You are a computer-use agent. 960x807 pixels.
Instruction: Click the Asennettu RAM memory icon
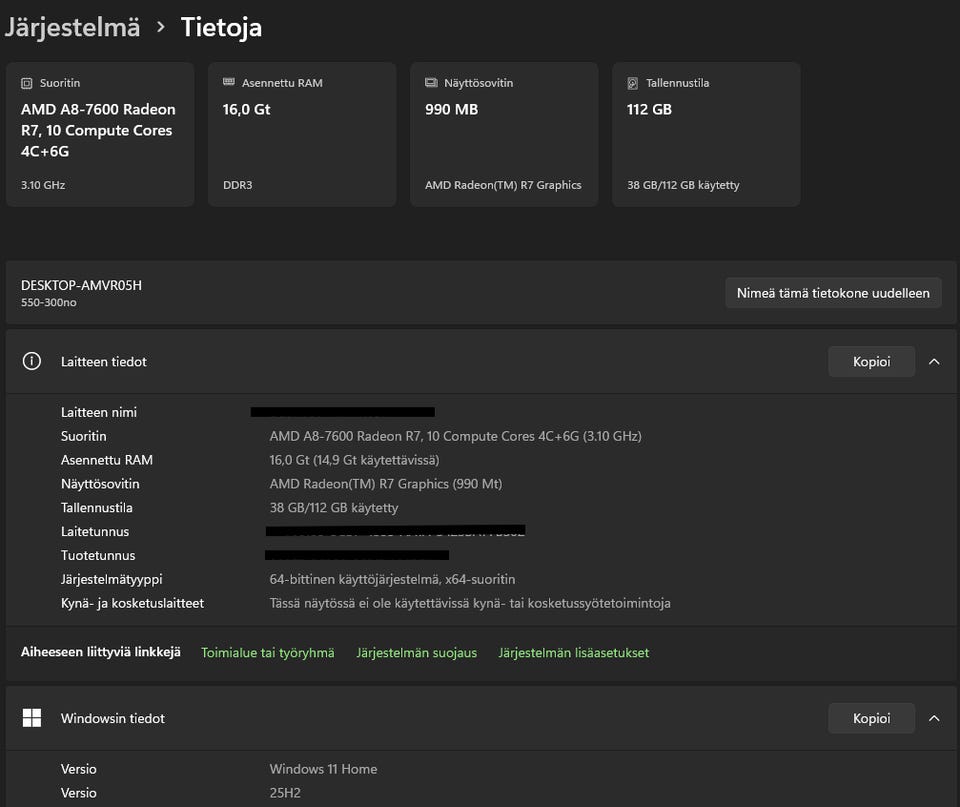click(228, 82)
